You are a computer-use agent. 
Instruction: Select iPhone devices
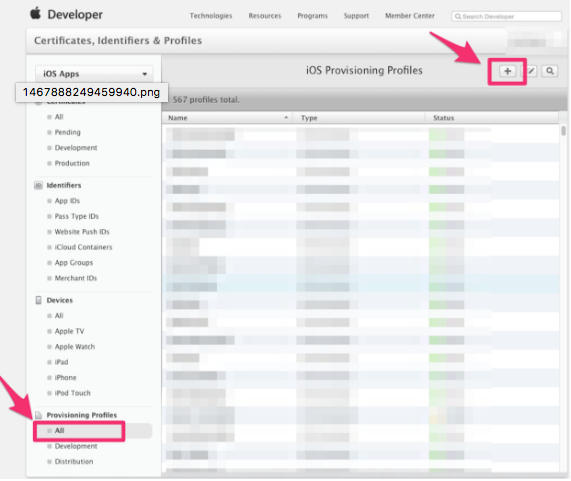(66, 378)
